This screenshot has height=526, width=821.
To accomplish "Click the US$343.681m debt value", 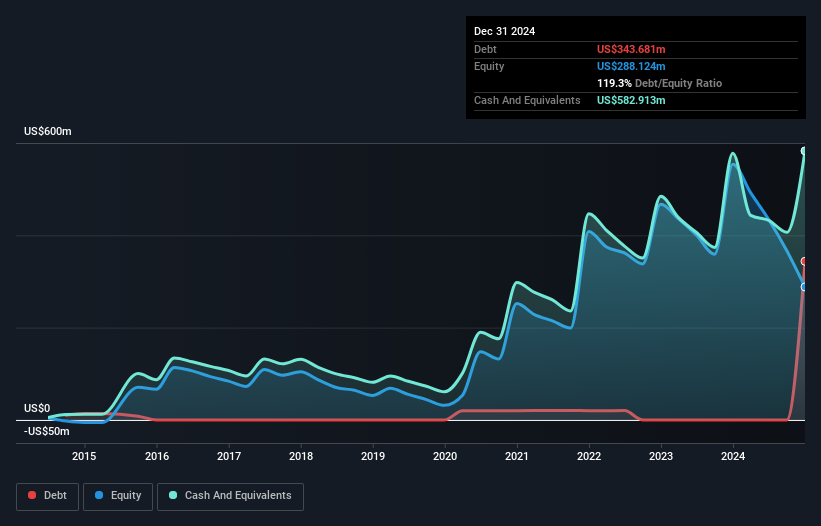I will click(x=631, y=49).
